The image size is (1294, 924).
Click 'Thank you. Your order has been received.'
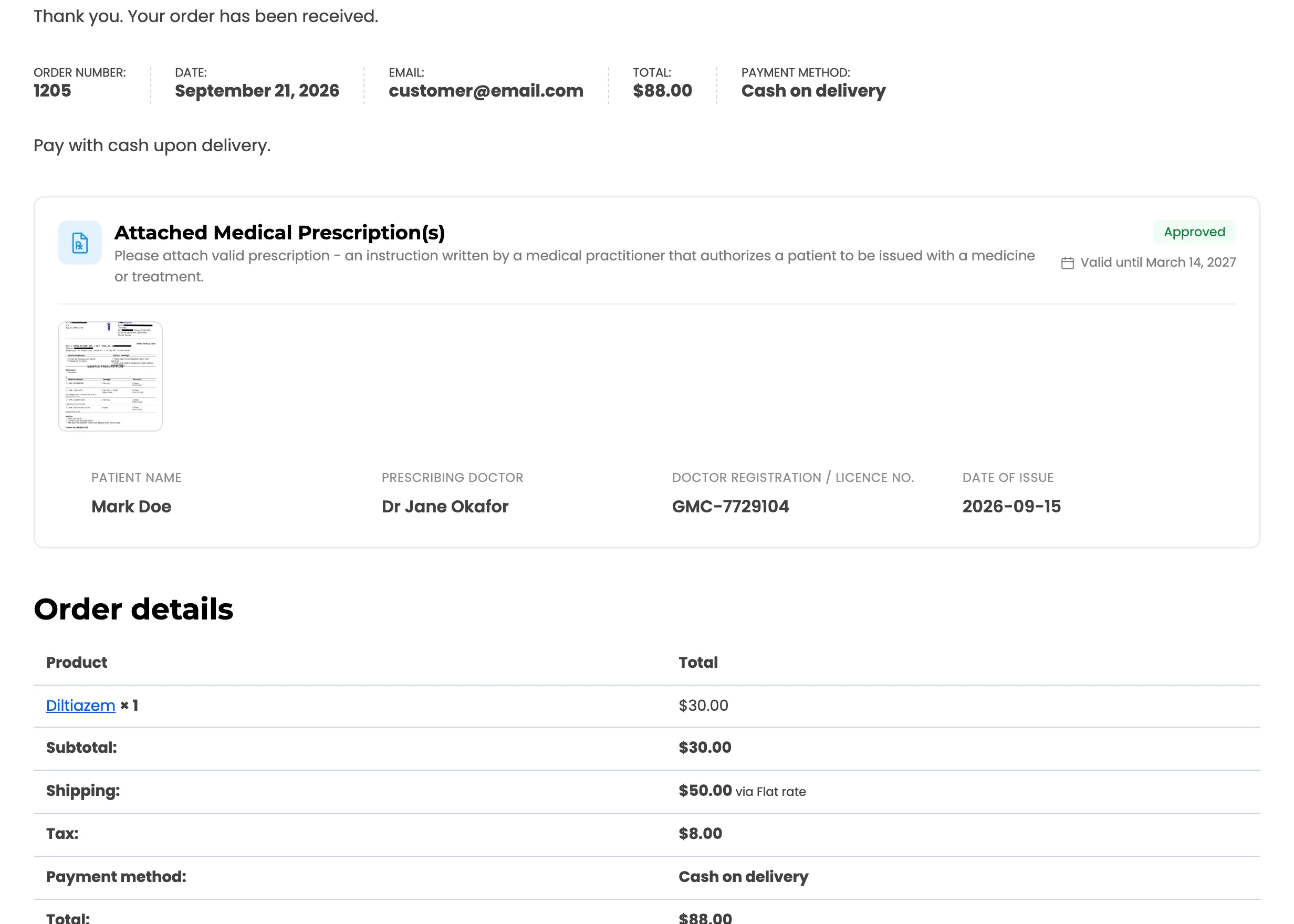tap(206, 16)
